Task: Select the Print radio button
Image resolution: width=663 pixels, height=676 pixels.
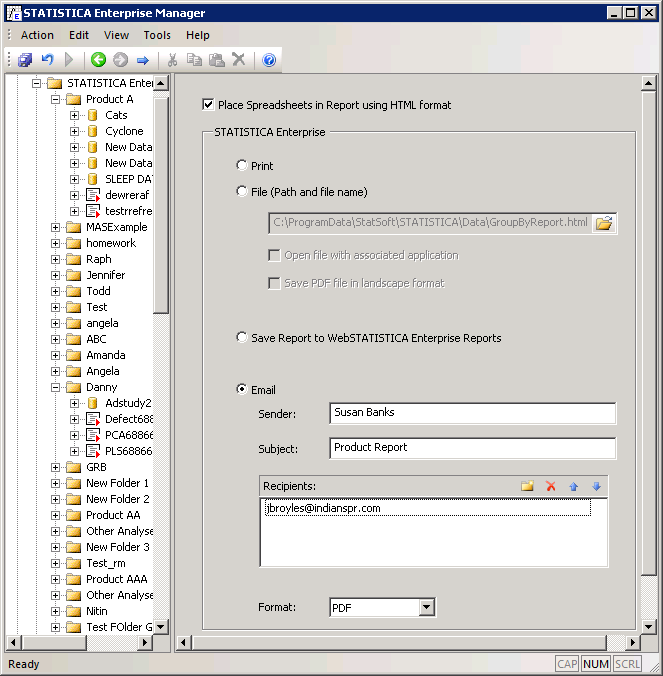Action: [x=242, y=166]
